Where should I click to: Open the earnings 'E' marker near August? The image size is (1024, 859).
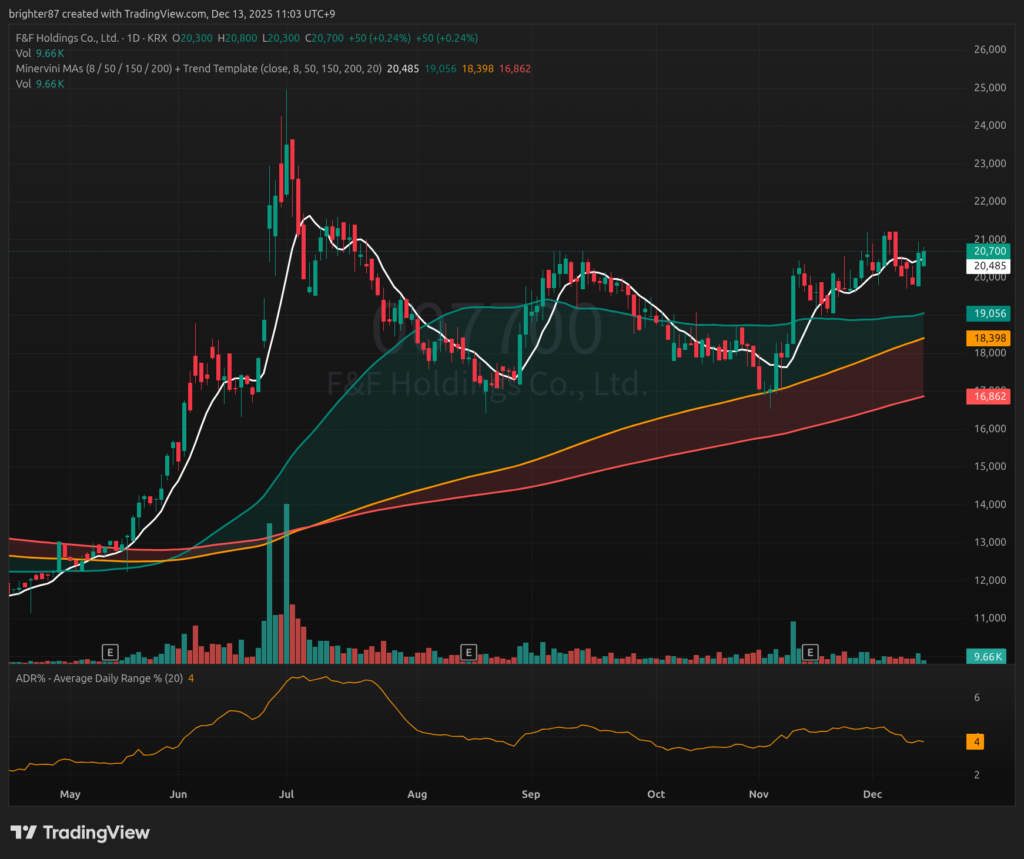pyautogui.click(x=467, y=653)
